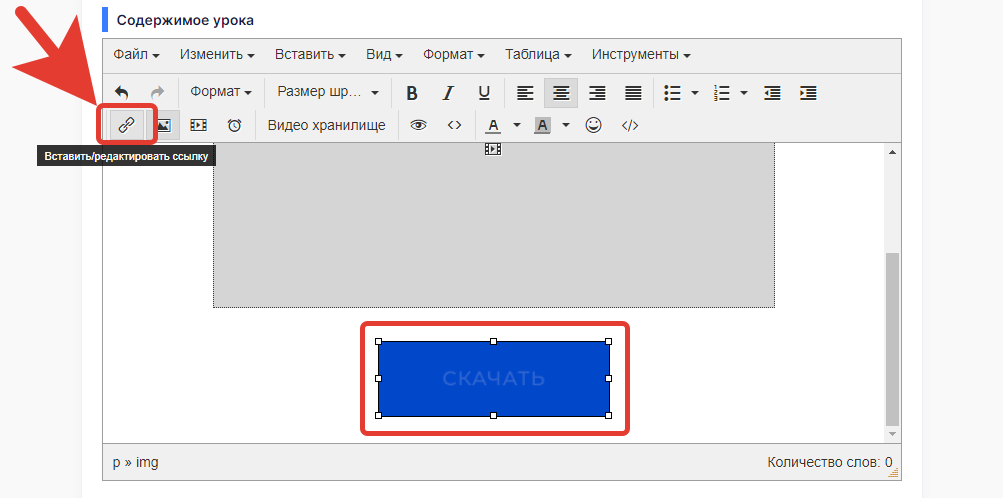1003x498 pixels.
Task: Click the editor resize grip handle
Action: point(895,473)
